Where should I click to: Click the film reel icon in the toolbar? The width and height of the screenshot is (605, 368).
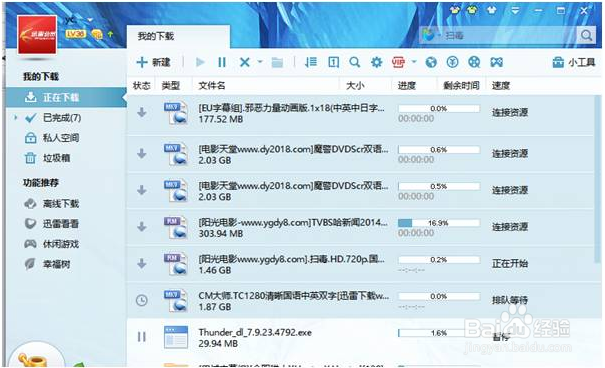(x=474, y=62)
